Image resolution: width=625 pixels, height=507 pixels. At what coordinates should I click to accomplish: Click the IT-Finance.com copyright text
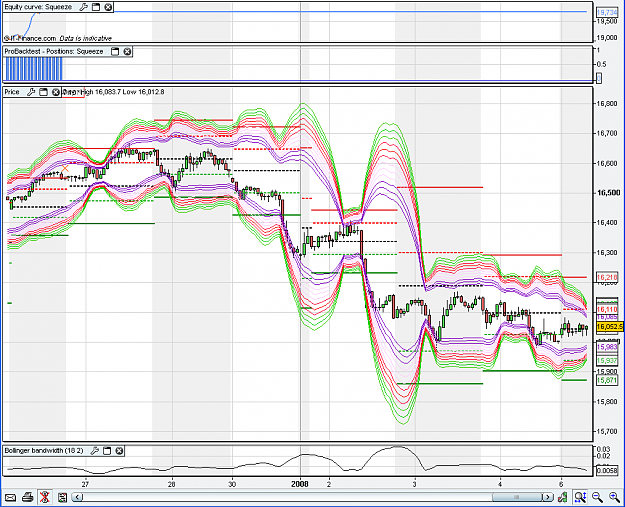30,38
